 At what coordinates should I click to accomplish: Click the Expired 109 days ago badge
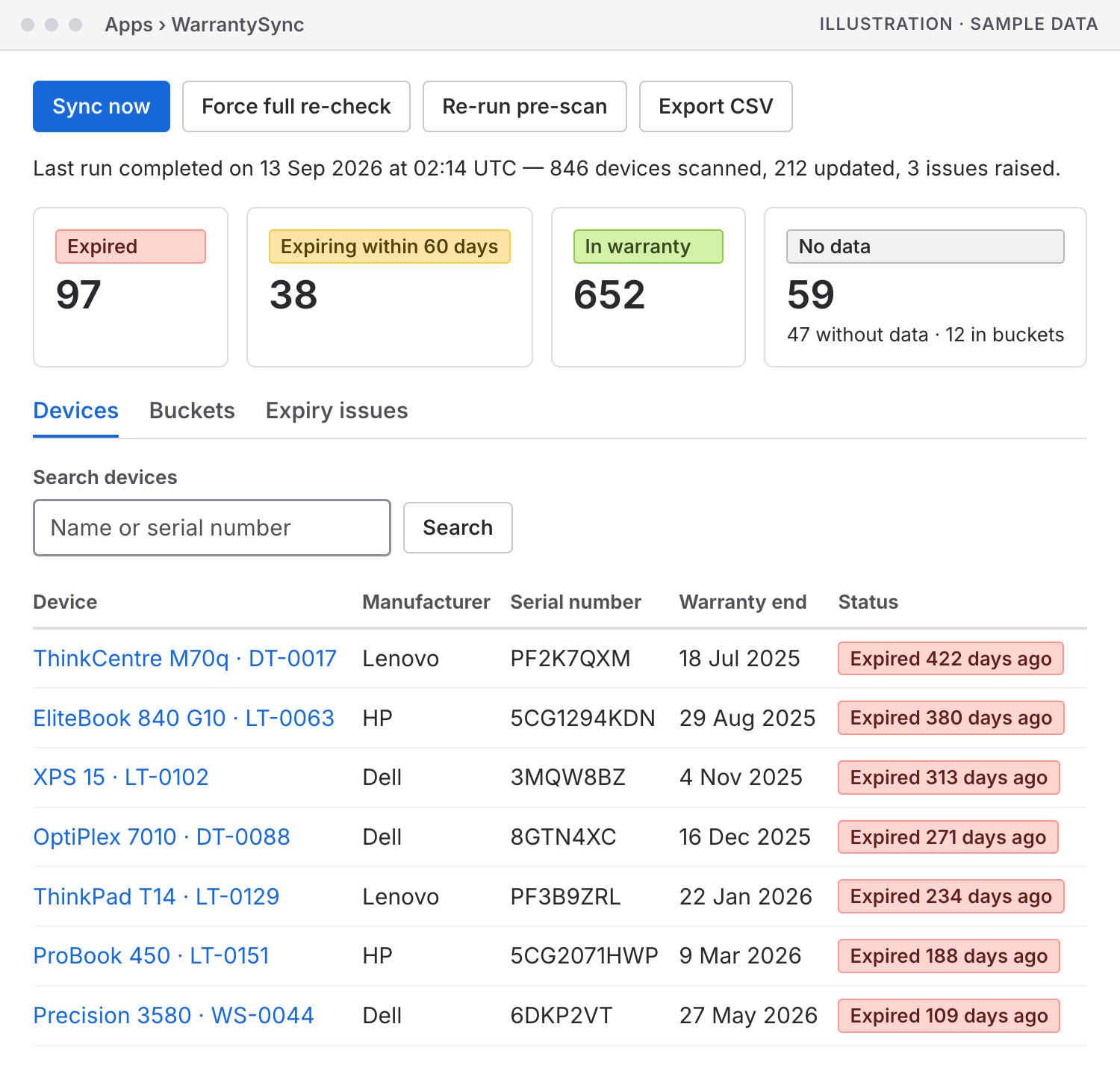point(949,1016)
